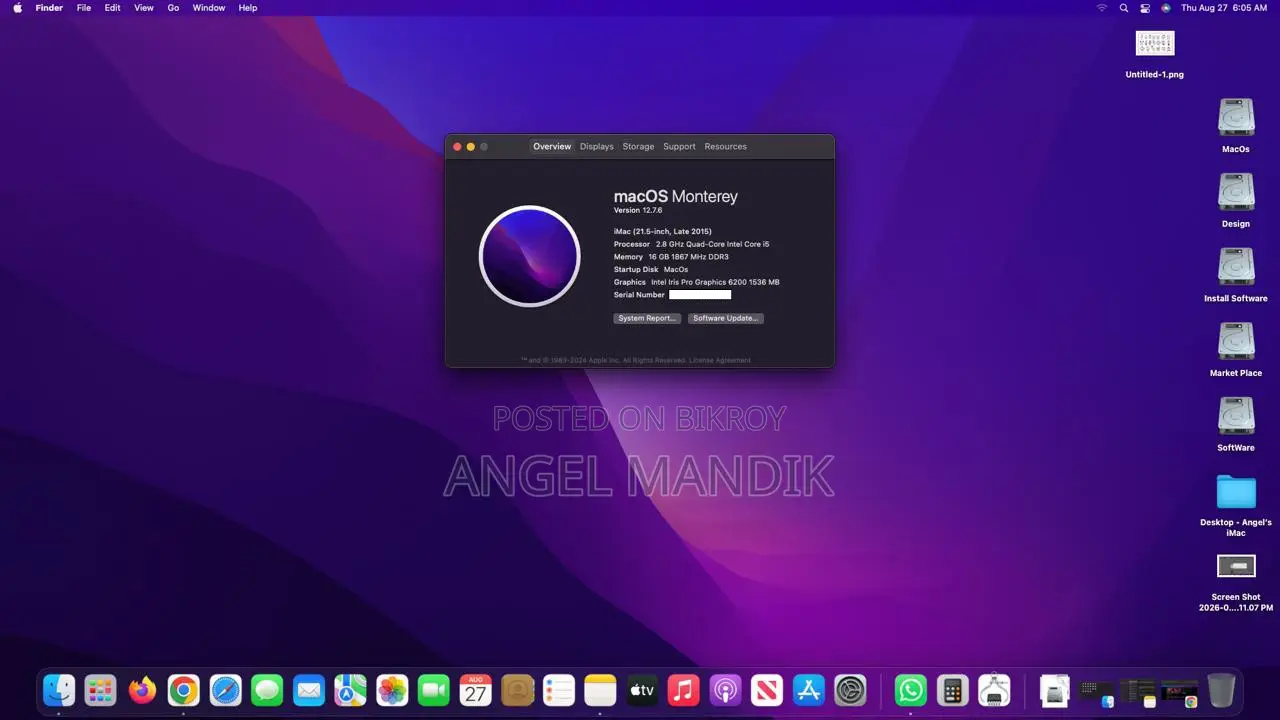Viewport: 1280px width, 720px height.
Task: Open the Finder menu
Action: click(49, 7)
